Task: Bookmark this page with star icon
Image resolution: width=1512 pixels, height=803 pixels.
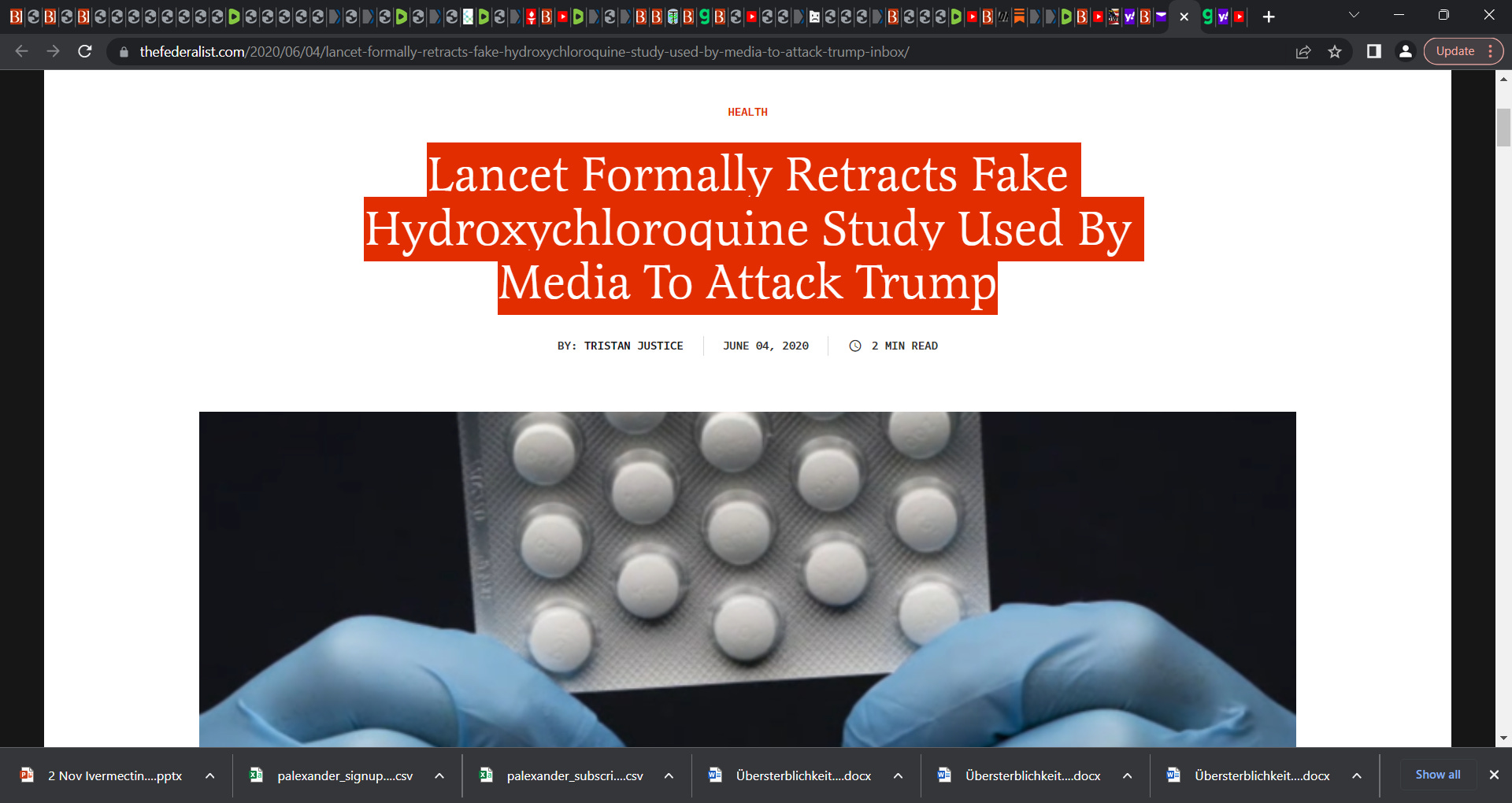Action: pyautogui.click(x=1335, y=52)
